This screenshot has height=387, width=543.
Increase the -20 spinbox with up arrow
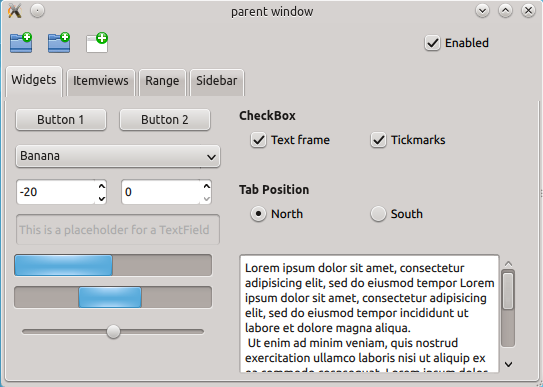pos(101,186)
